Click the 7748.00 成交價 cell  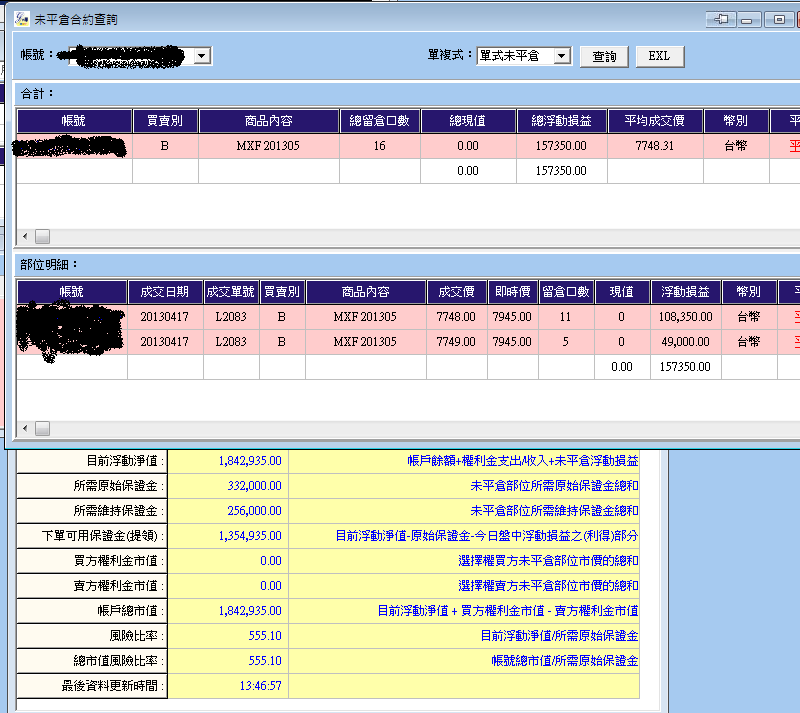pyautogui.click(x=456, y=317)
